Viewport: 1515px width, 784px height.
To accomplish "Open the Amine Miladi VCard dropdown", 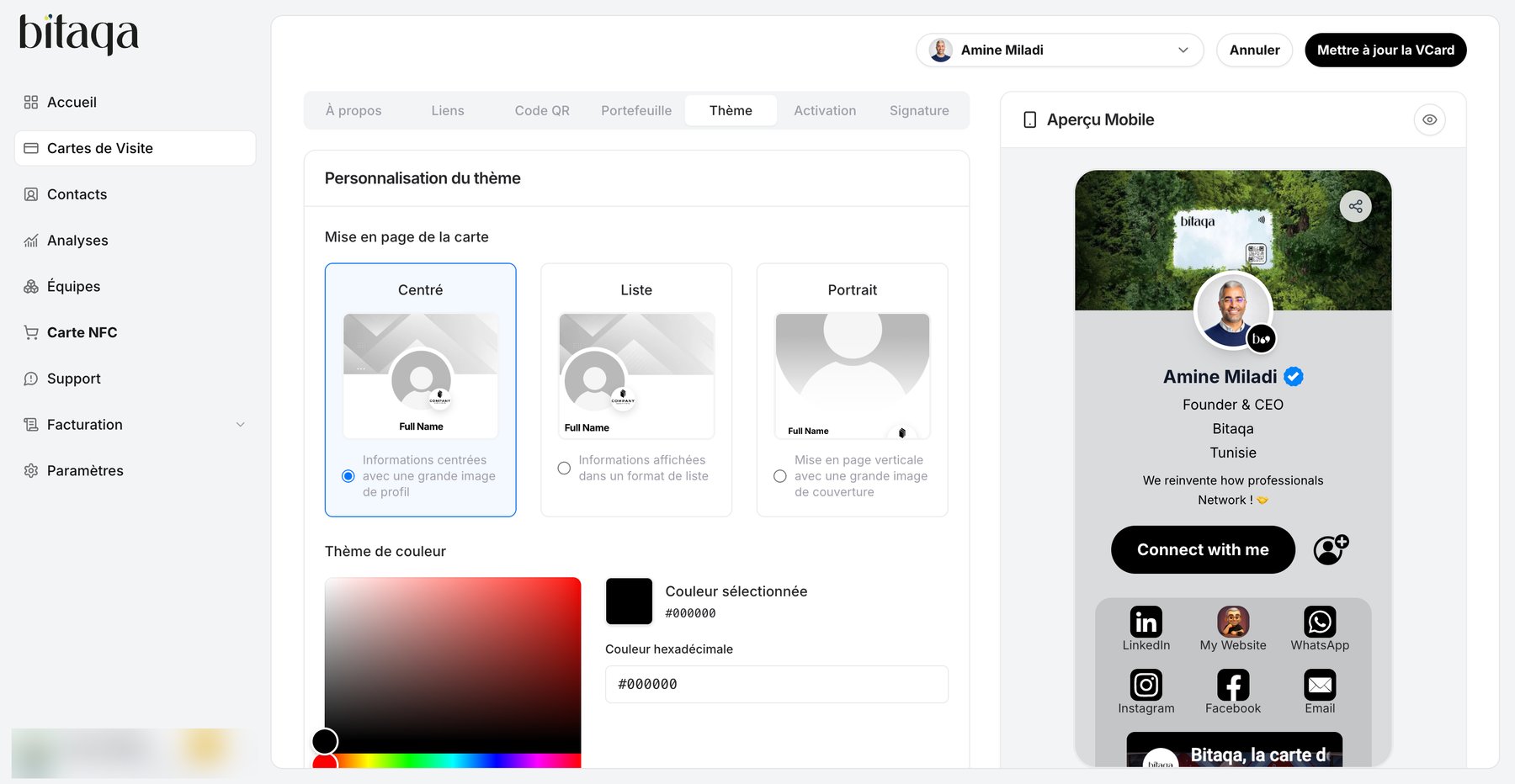I will tap(1060, 50).
